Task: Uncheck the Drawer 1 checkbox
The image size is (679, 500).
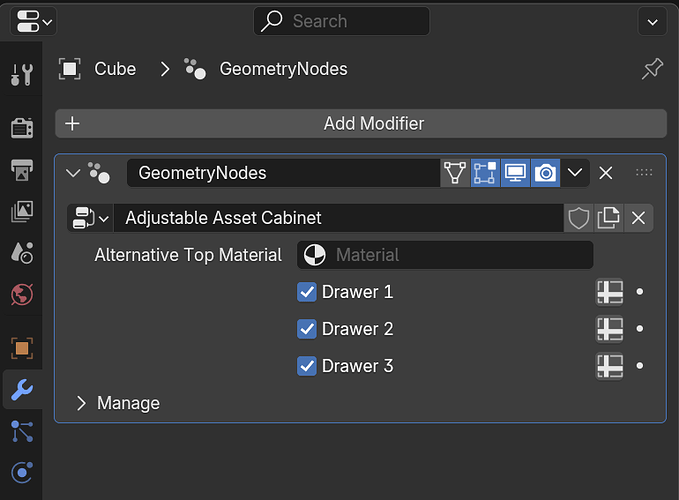Action: click(307, 292)
